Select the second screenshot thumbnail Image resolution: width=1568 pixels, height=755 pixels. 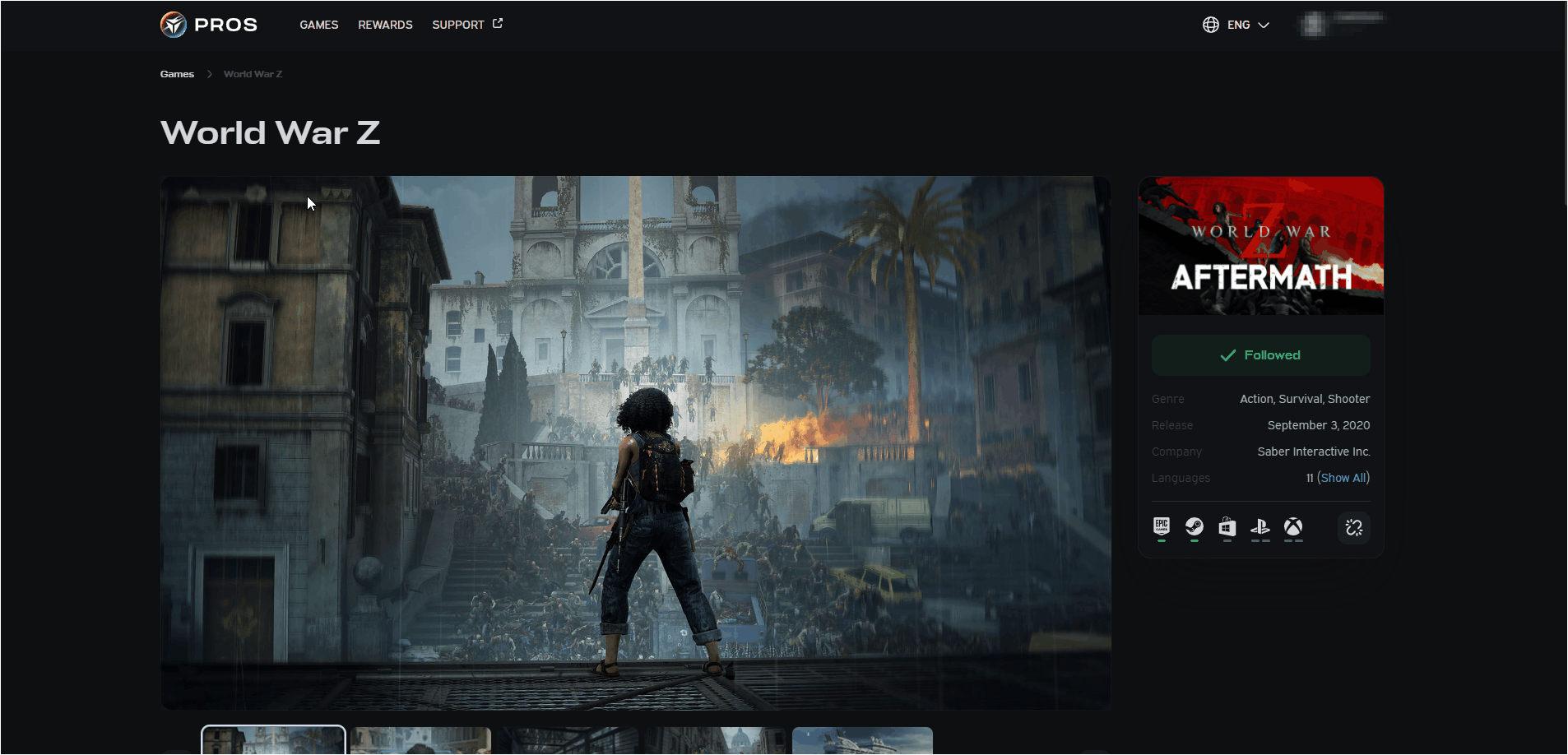click(x=420, y=741)
